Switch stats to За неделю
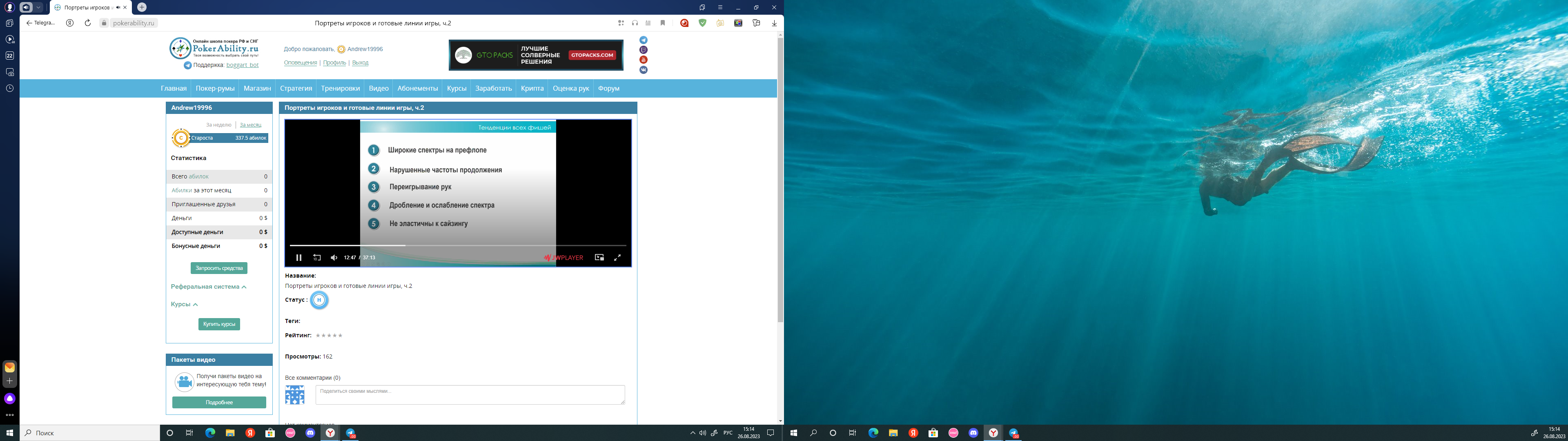Screen dimensions: 1568x441 pos(218,125)
